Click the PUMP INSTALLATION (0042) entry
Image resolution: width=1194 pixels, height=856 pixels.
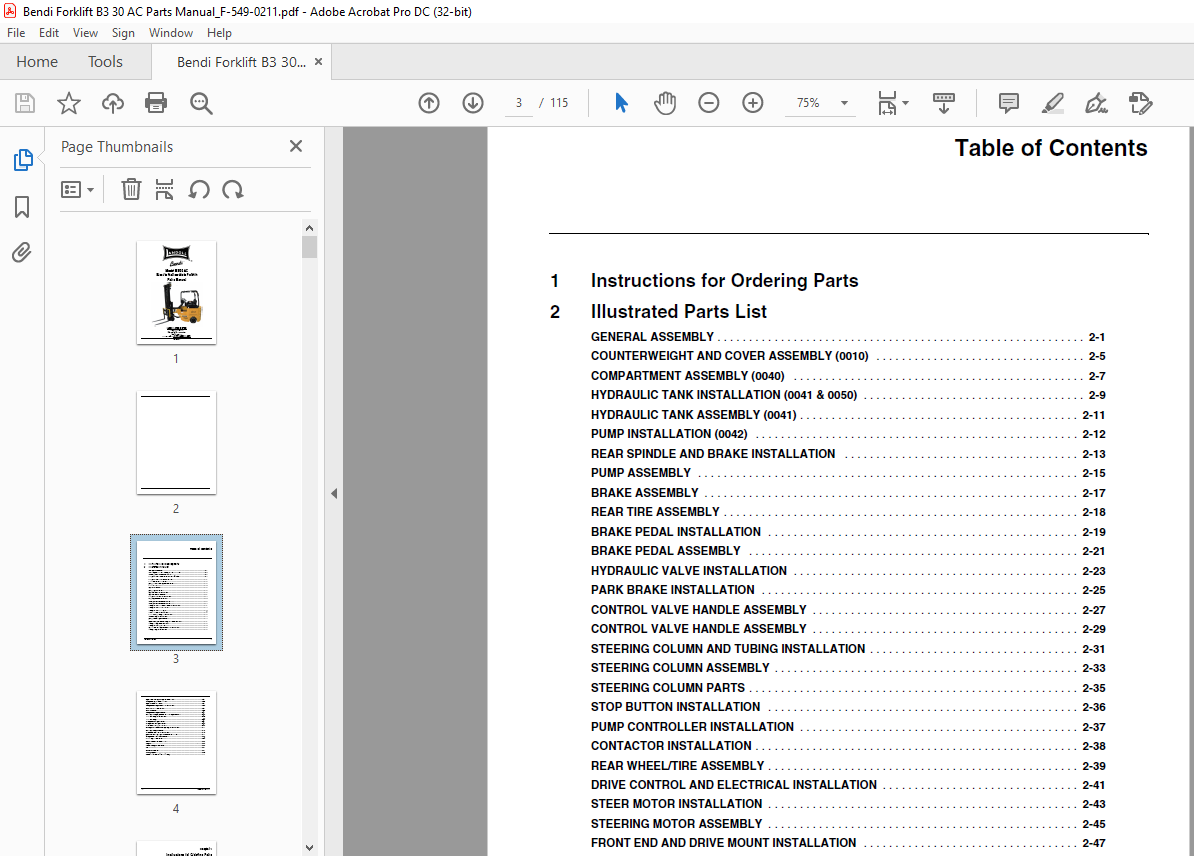[848, 434]
